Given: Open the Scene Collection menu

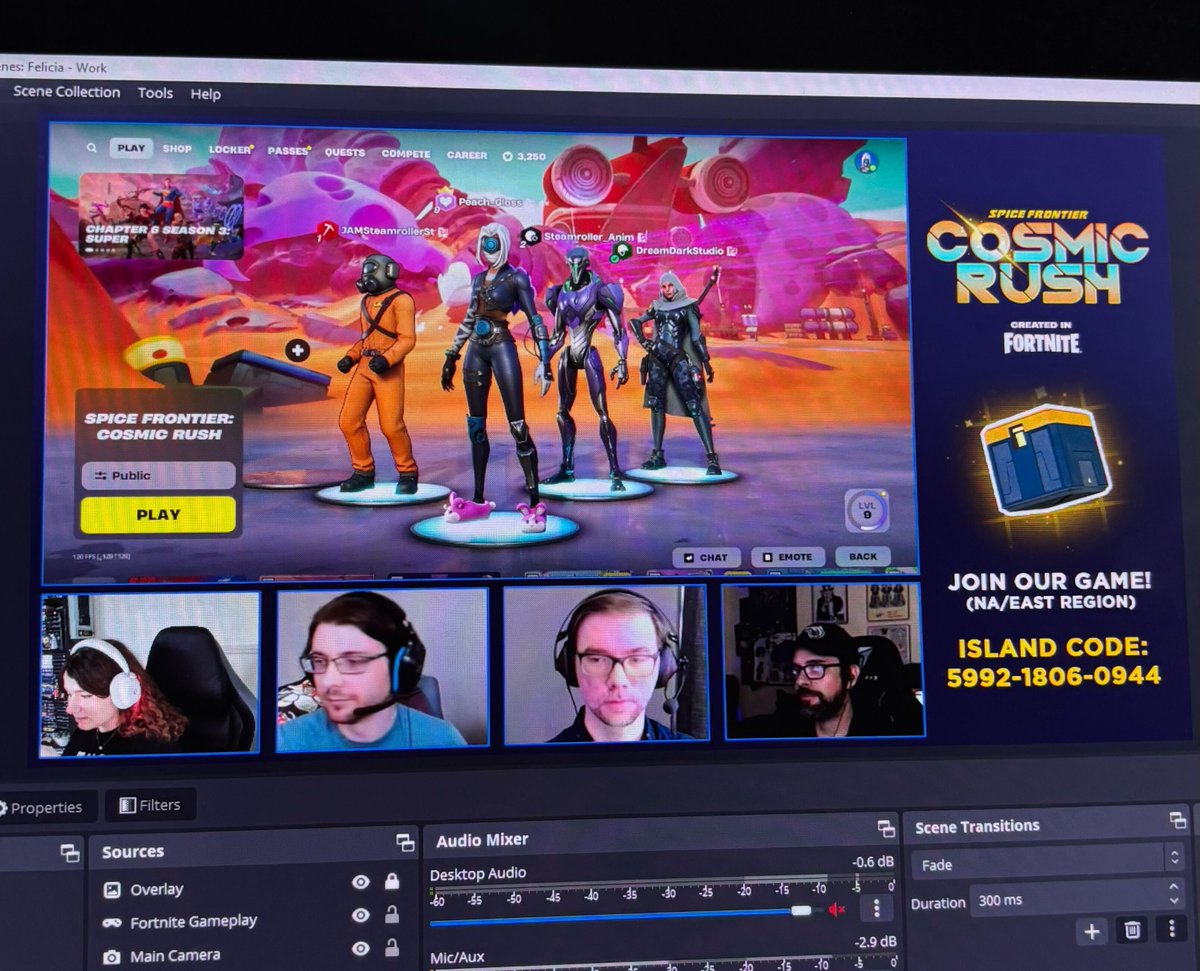Looking at the screenshot, I should click(66, 92).
